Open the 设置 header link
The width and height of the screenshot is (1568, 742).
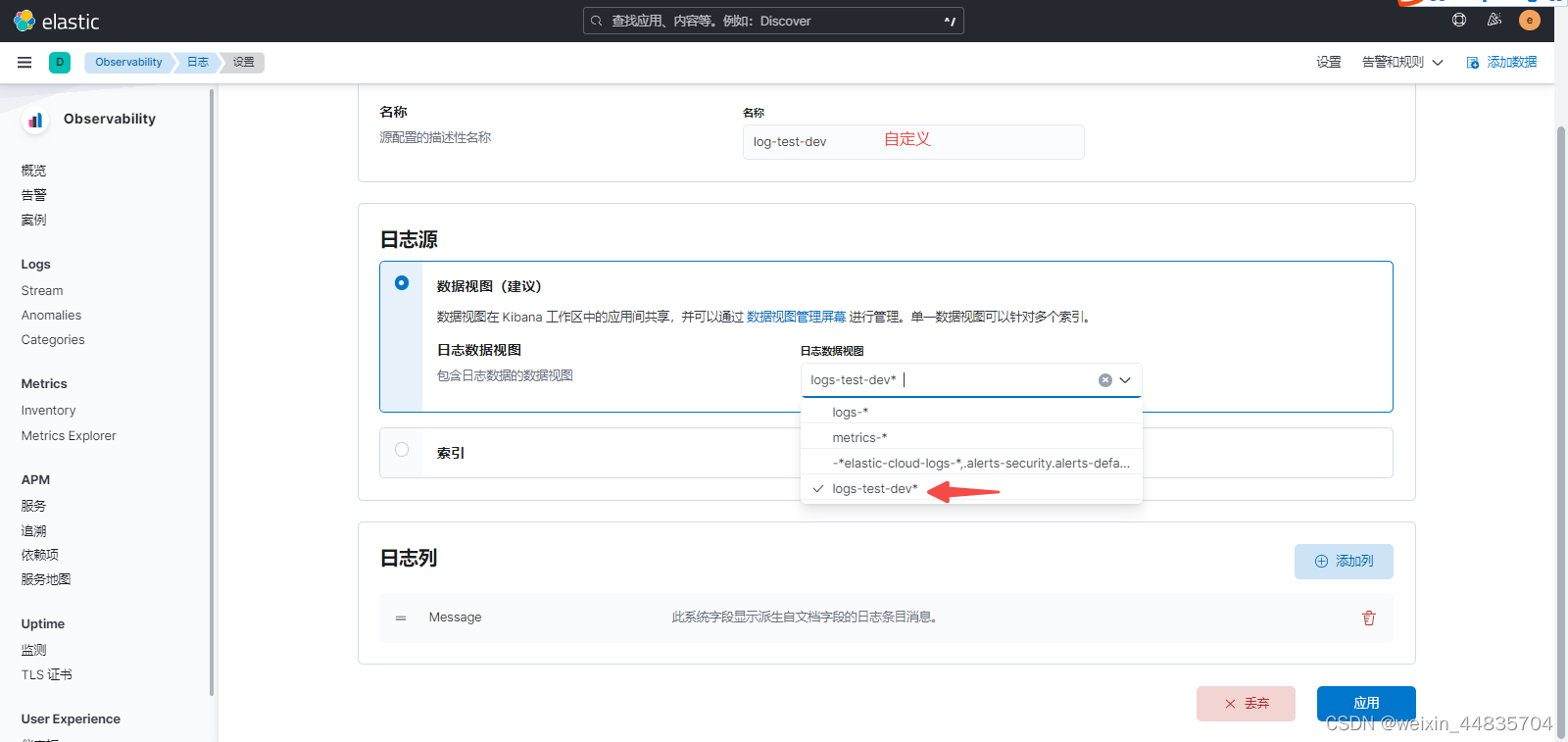coord(1329,62)
